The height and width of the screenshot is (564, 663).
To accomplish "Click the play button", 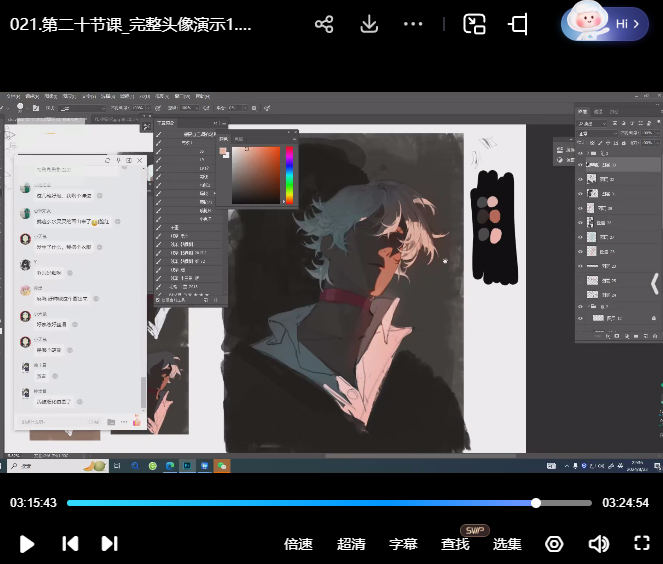I will pyautogui.click(x=27, y=544).
